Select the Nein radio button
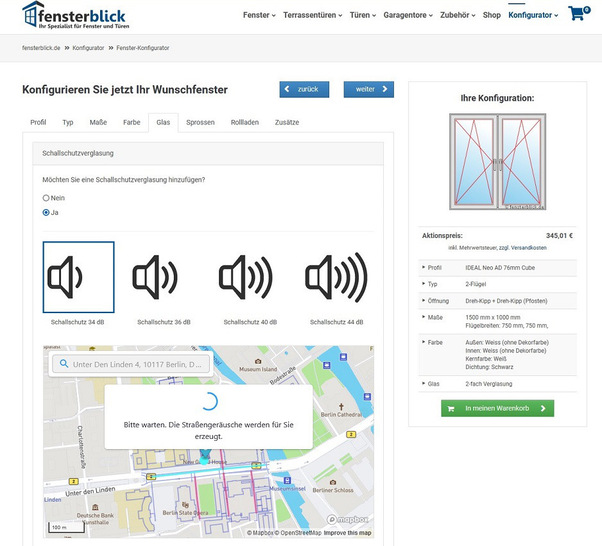Viewport: 602px width, 546px height. coord(46,198)
